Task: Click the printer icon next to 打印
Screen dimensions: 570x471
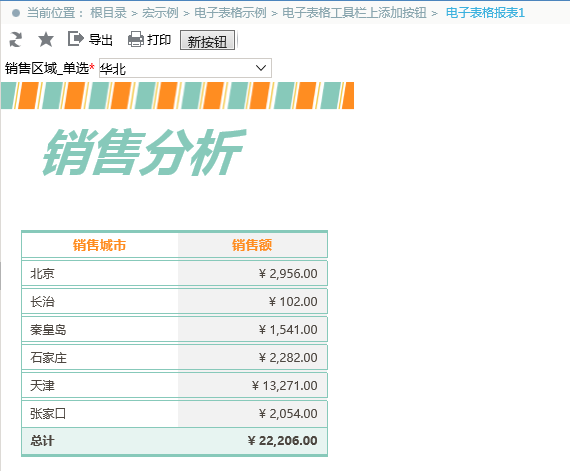Action: tap(136, 39)
